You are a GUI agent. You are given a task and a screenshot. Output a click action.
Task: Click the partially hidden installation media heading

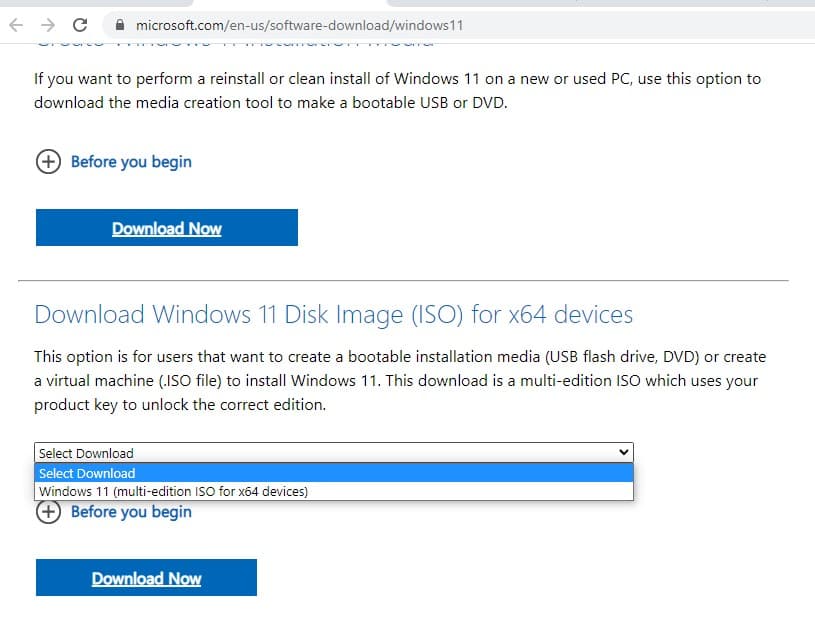click(x=235, y=44)
